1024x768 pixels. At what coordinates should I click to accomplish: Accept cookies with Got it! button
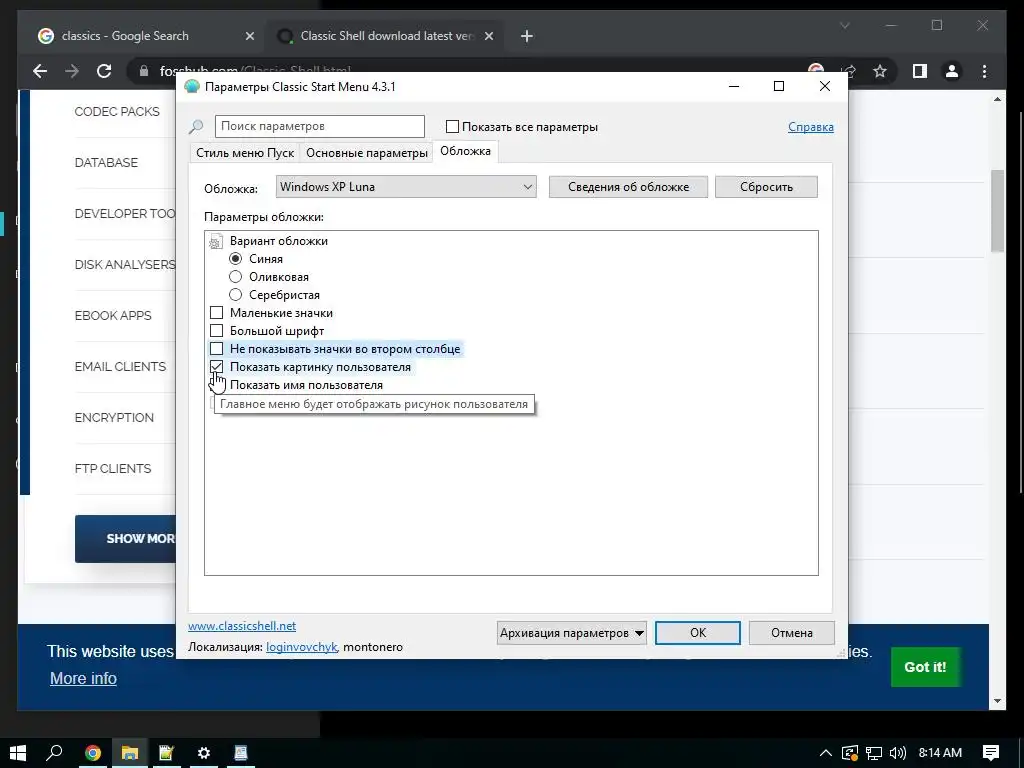click(925, 667)
